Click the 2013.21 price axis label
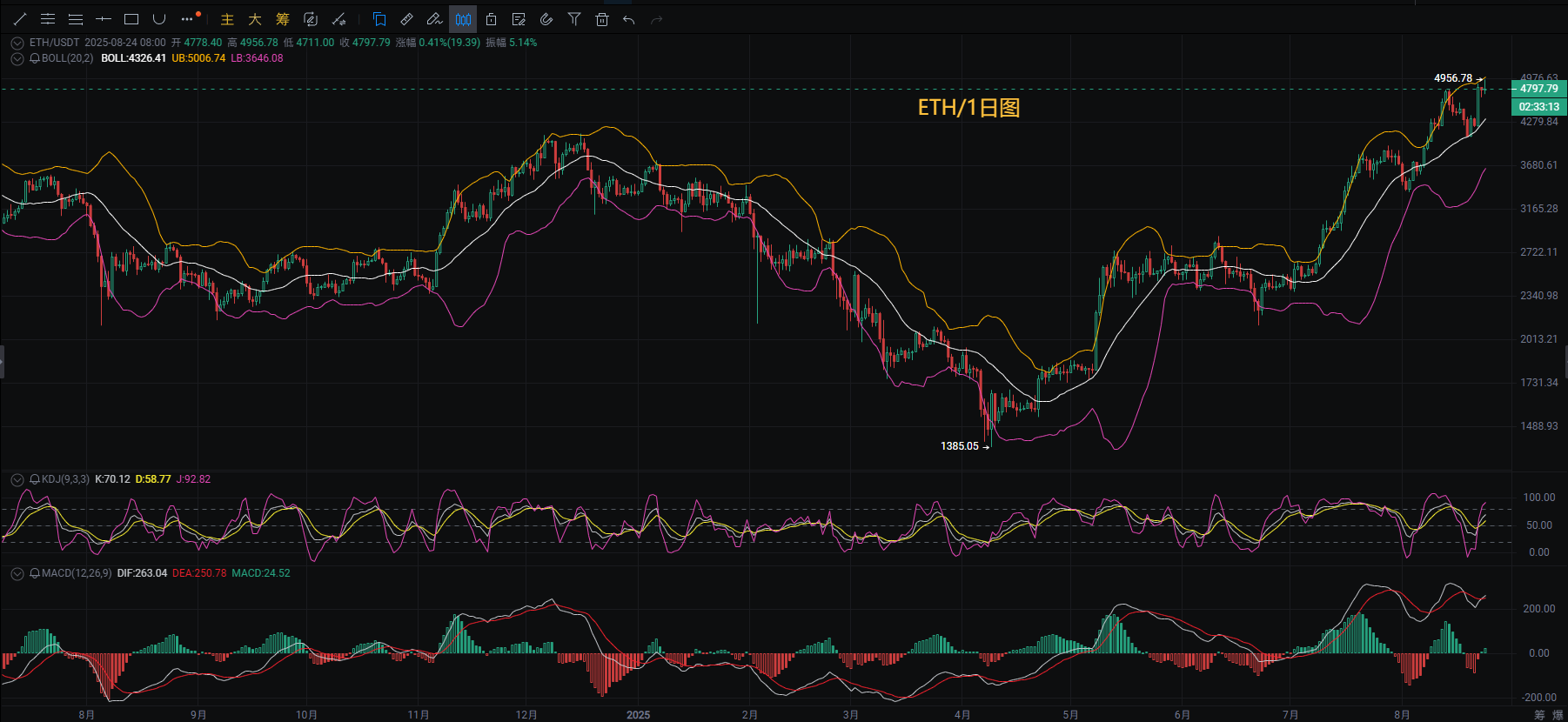The height and width of the screenshot is (722, 1568). [1538, 339]
